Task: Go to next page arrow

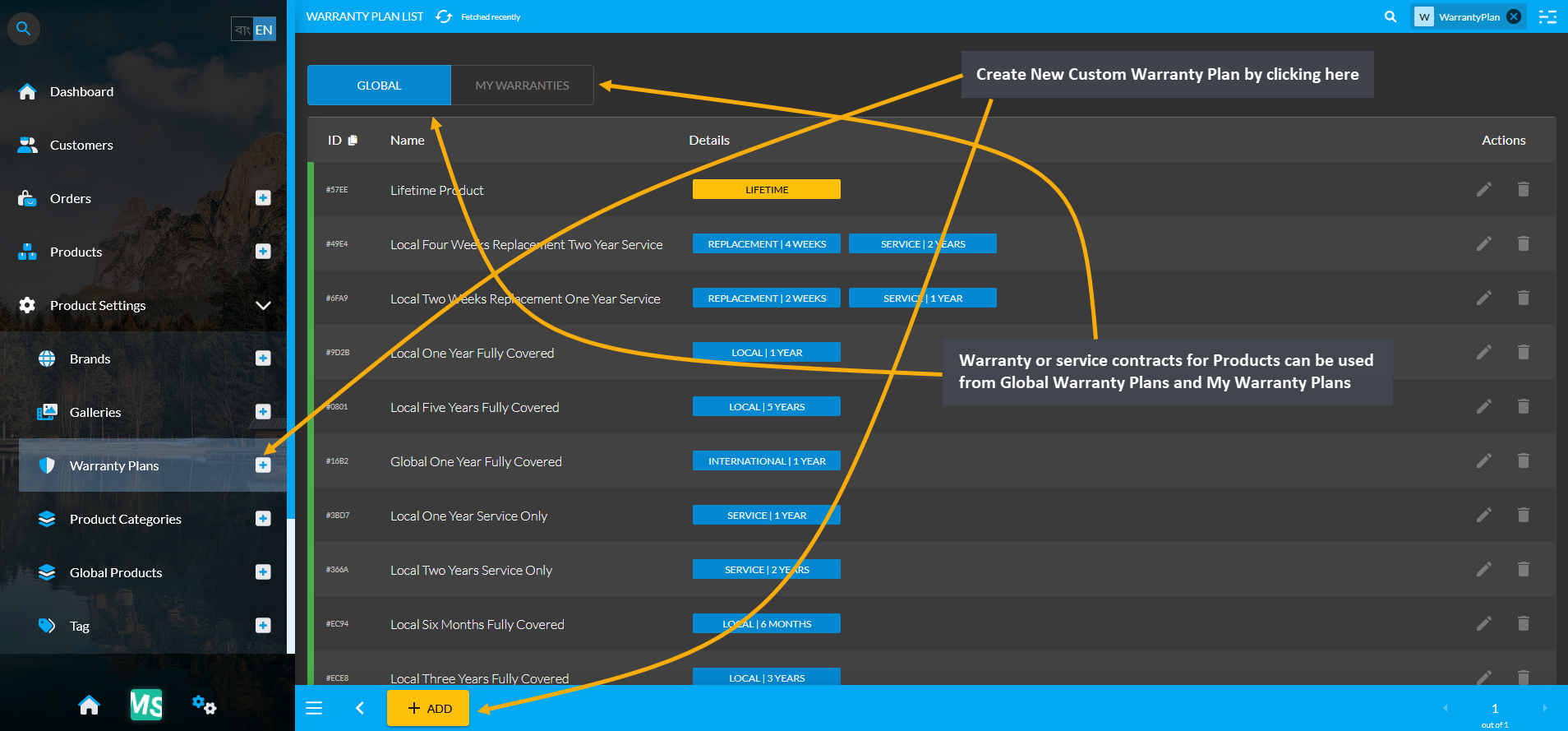Action: [x=1545, y=708]
